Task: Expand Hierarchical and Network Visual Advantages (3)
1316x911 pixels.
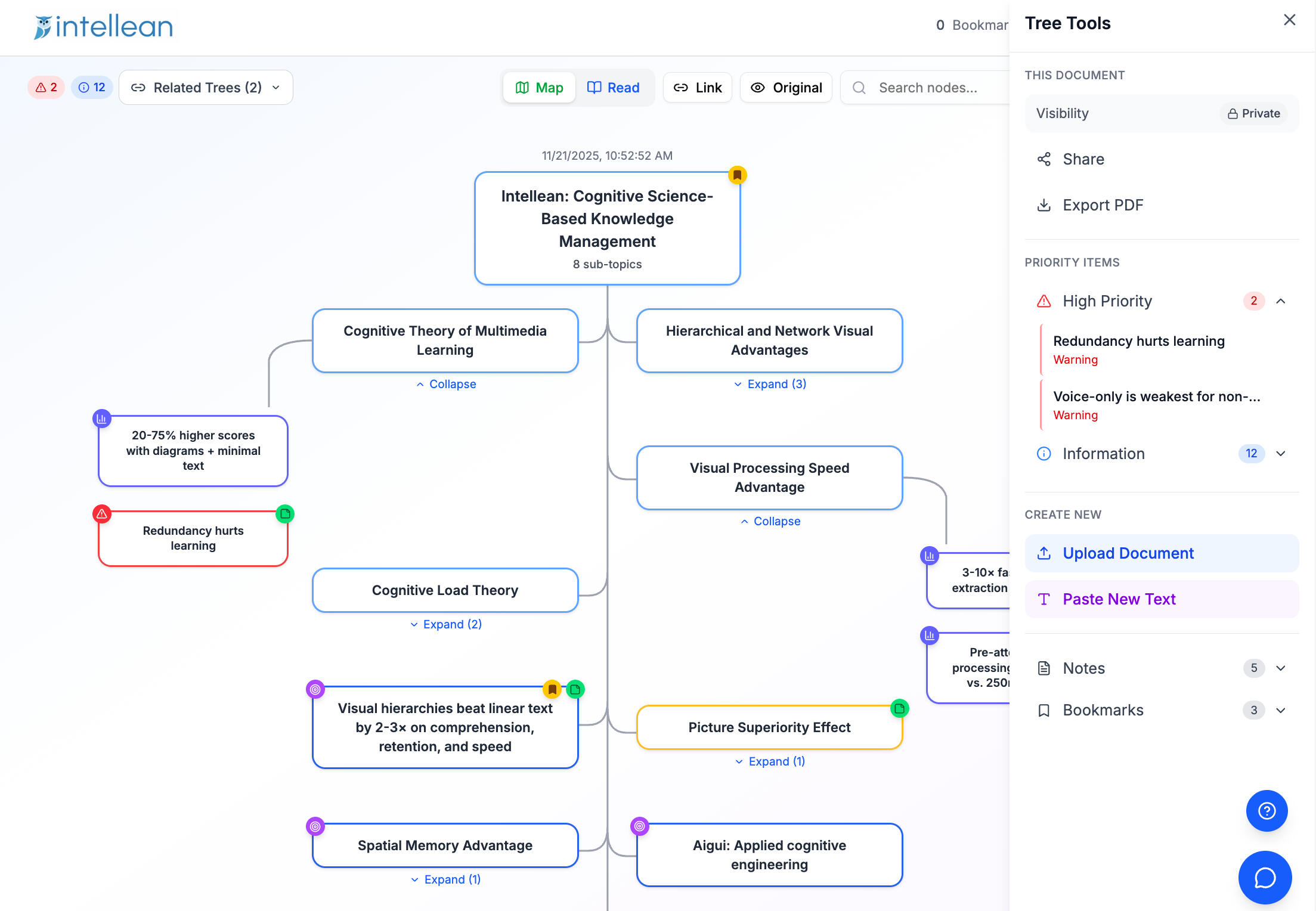Action: click(769, 385)
